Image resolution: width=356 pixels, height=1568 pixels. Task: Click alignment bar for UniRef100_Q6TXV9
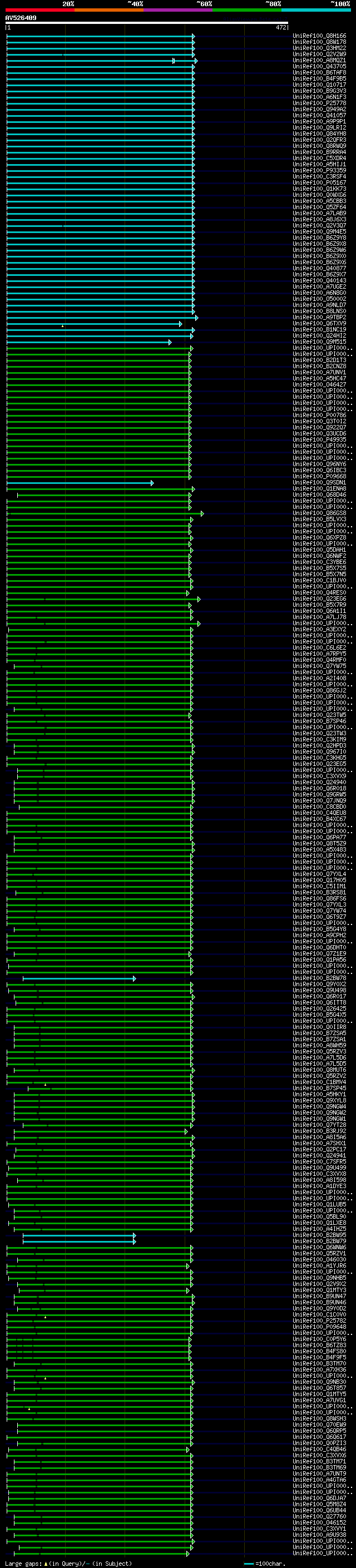(x=95, y=324)
